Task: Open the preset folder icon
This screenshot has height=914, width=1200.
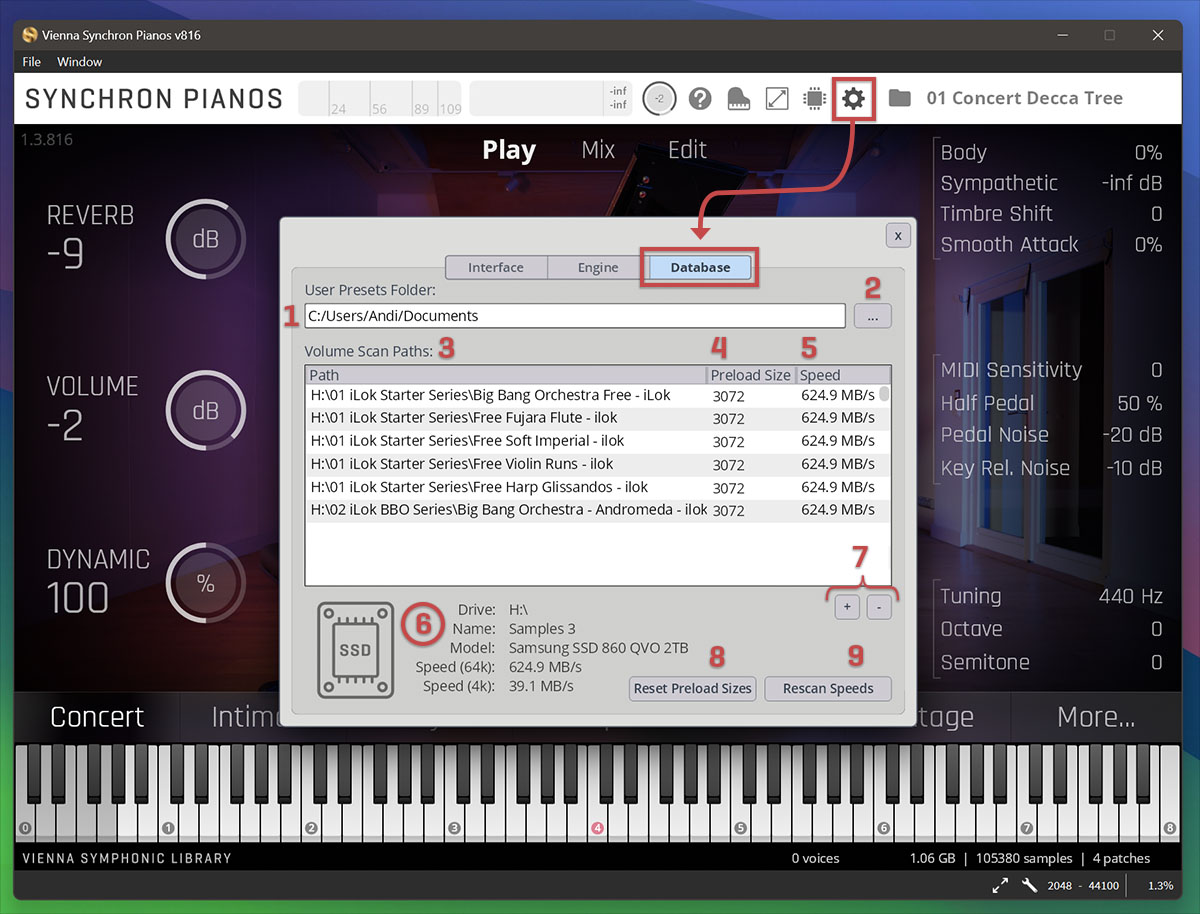Action: [900, 98]
